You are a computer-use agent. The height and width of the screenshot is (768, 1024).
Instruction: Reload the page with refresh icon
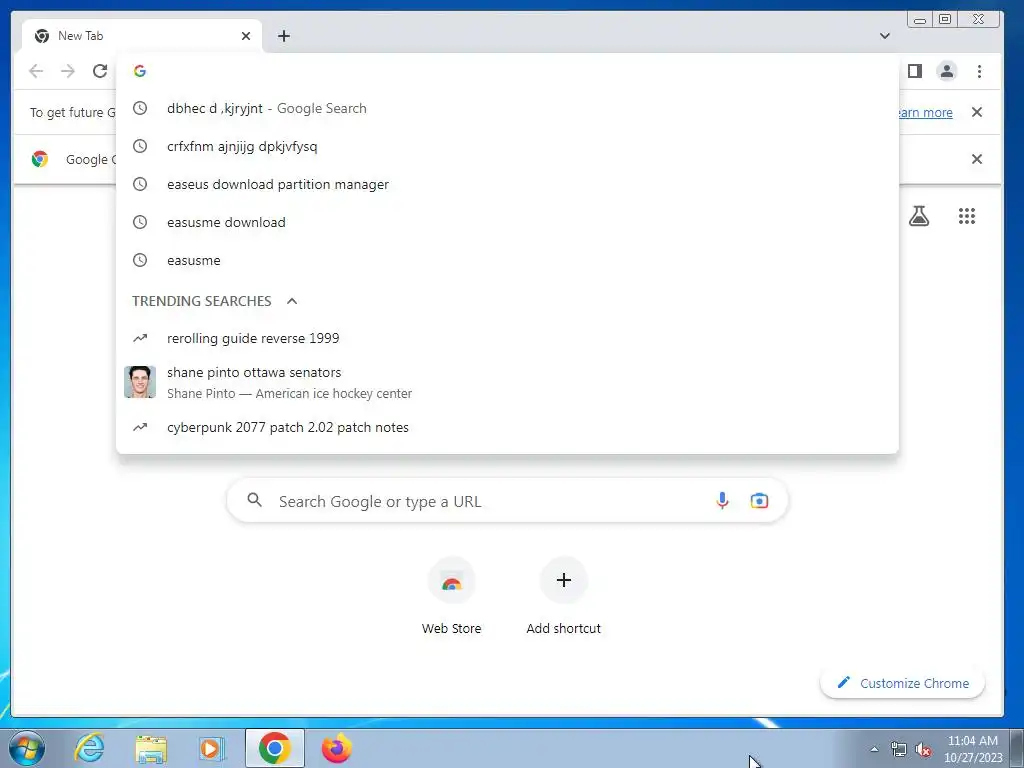tap(100, 71)
